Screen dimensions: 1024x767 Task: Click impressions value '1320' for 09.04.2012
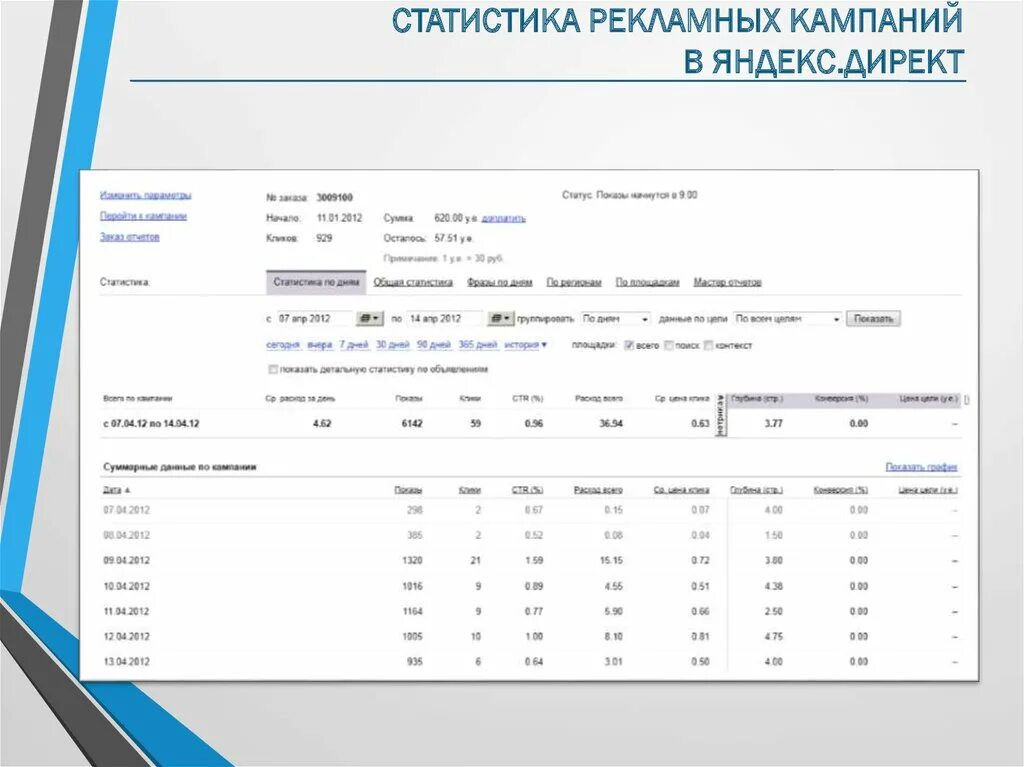(x=412, y=561)
